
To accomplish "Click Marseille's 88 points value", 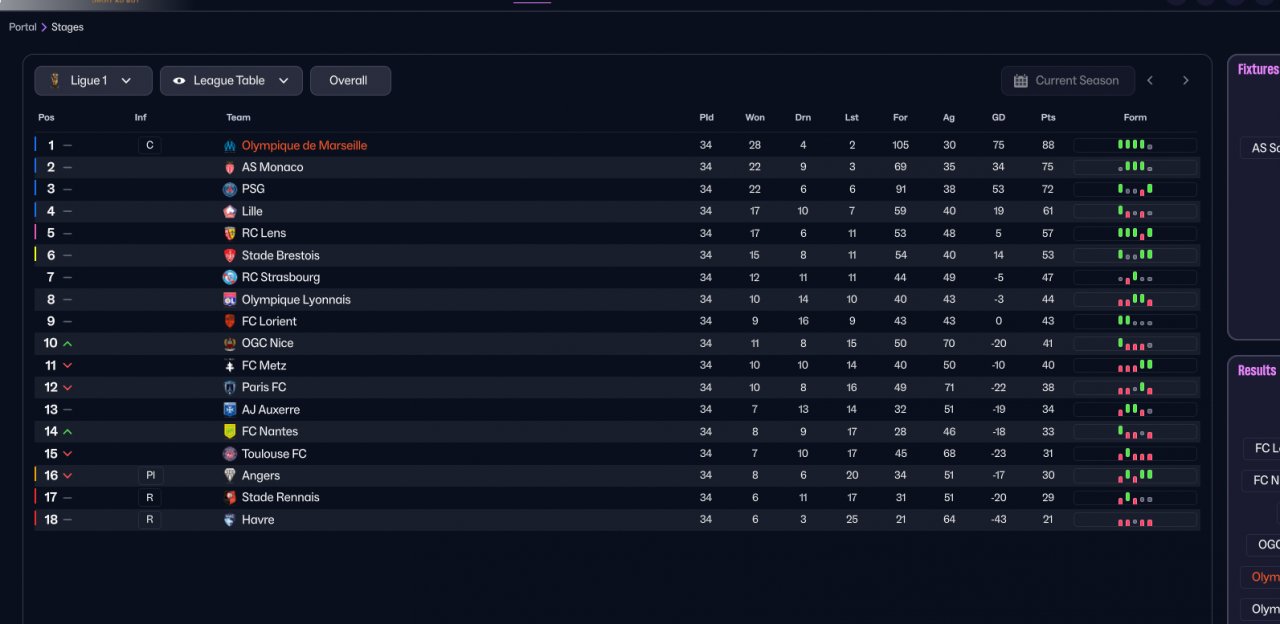I will (x=1048, y=146).
